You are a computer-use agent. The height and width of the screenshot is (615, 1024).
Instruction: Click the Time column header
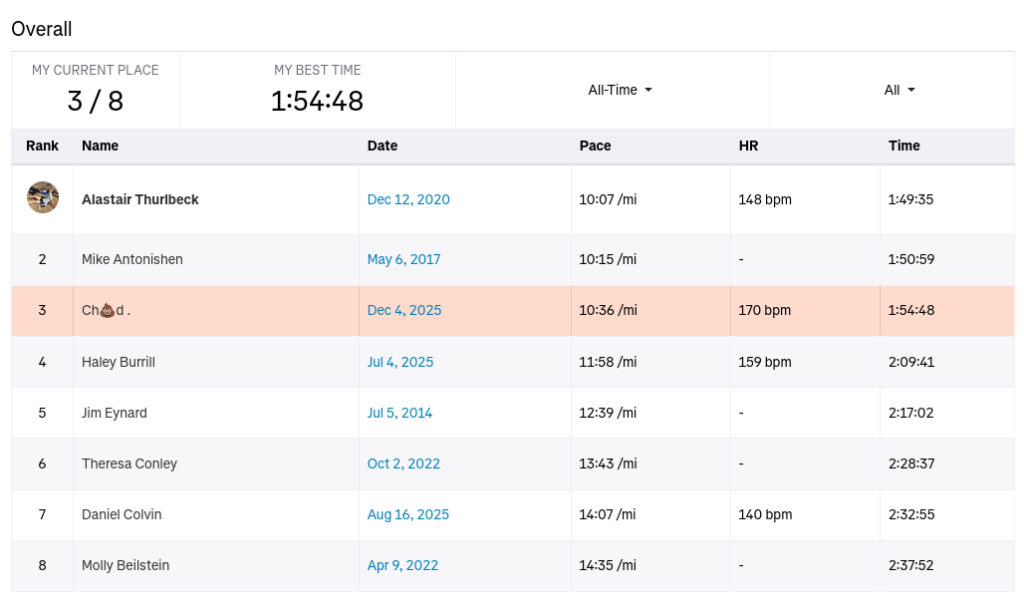click(903, 146)
